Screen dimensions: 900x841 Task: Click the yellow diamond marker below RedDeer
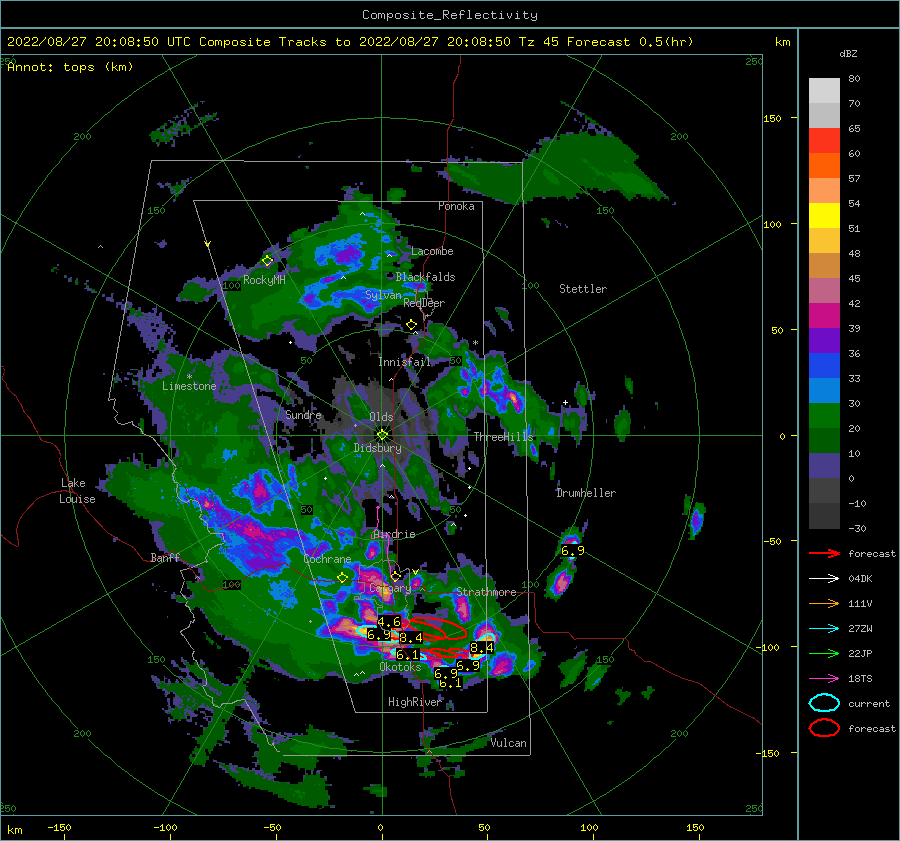(x=411, y=325)
